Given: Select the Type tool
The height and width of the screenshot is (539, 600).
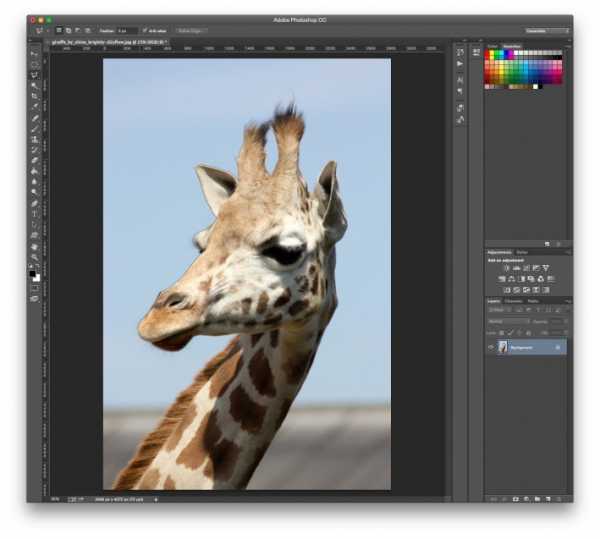Looking at the screenshot, I should [x=35, y=213].
